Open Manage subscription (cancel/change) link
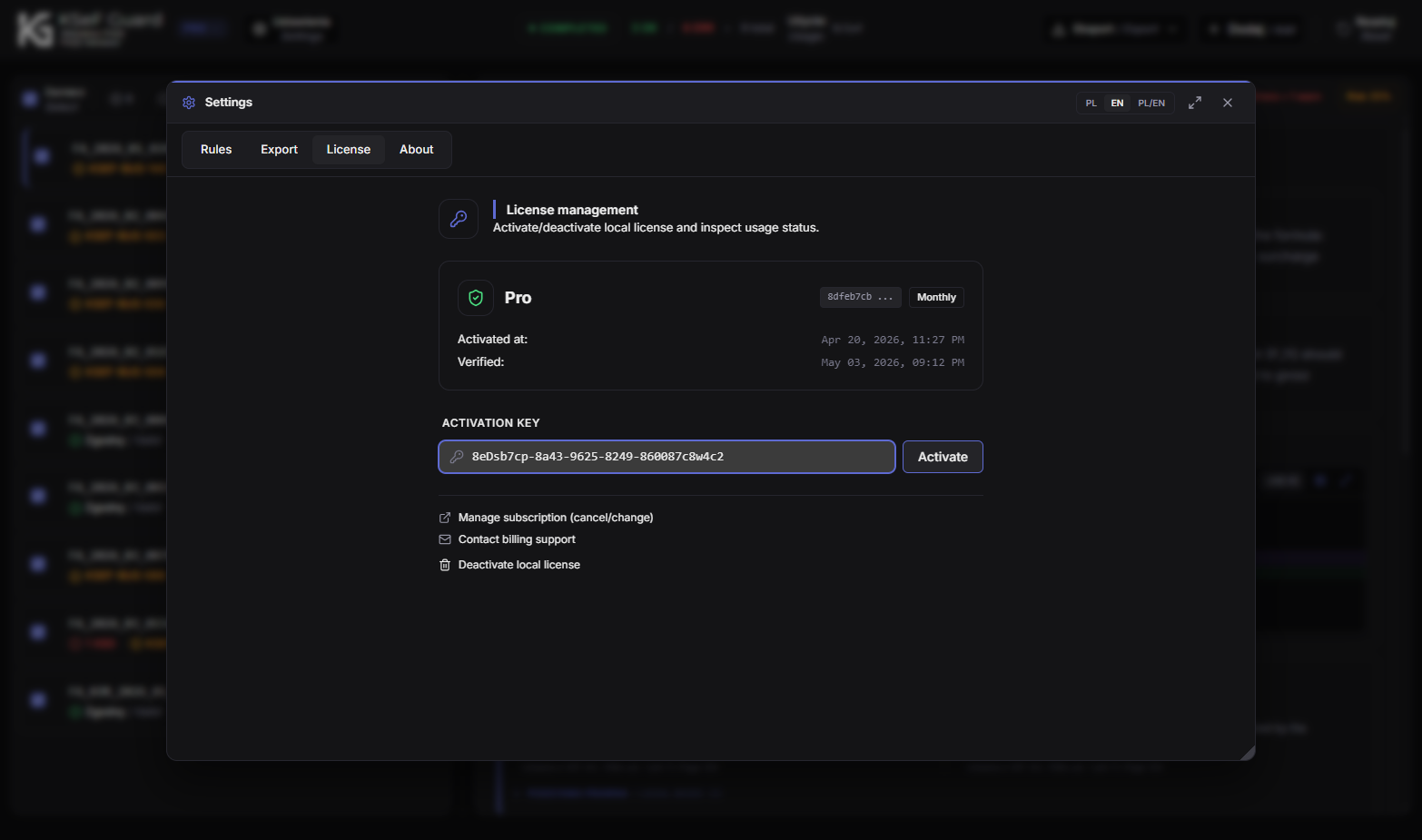The height and width of the screenshot is (840, 1422). [556, 518]
